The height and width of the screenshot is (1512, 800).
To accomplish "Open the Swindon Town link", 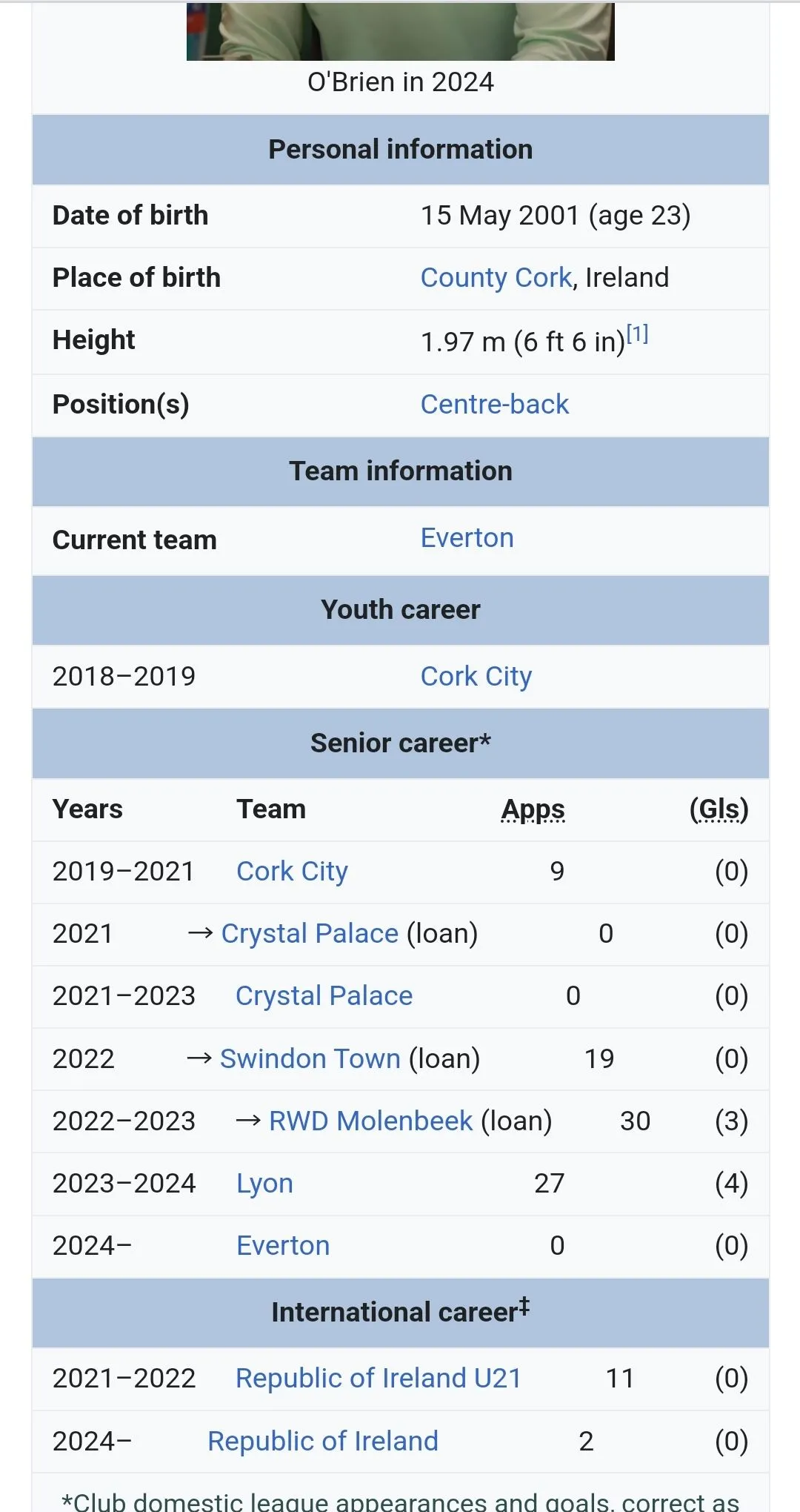I will point(310,1059).
